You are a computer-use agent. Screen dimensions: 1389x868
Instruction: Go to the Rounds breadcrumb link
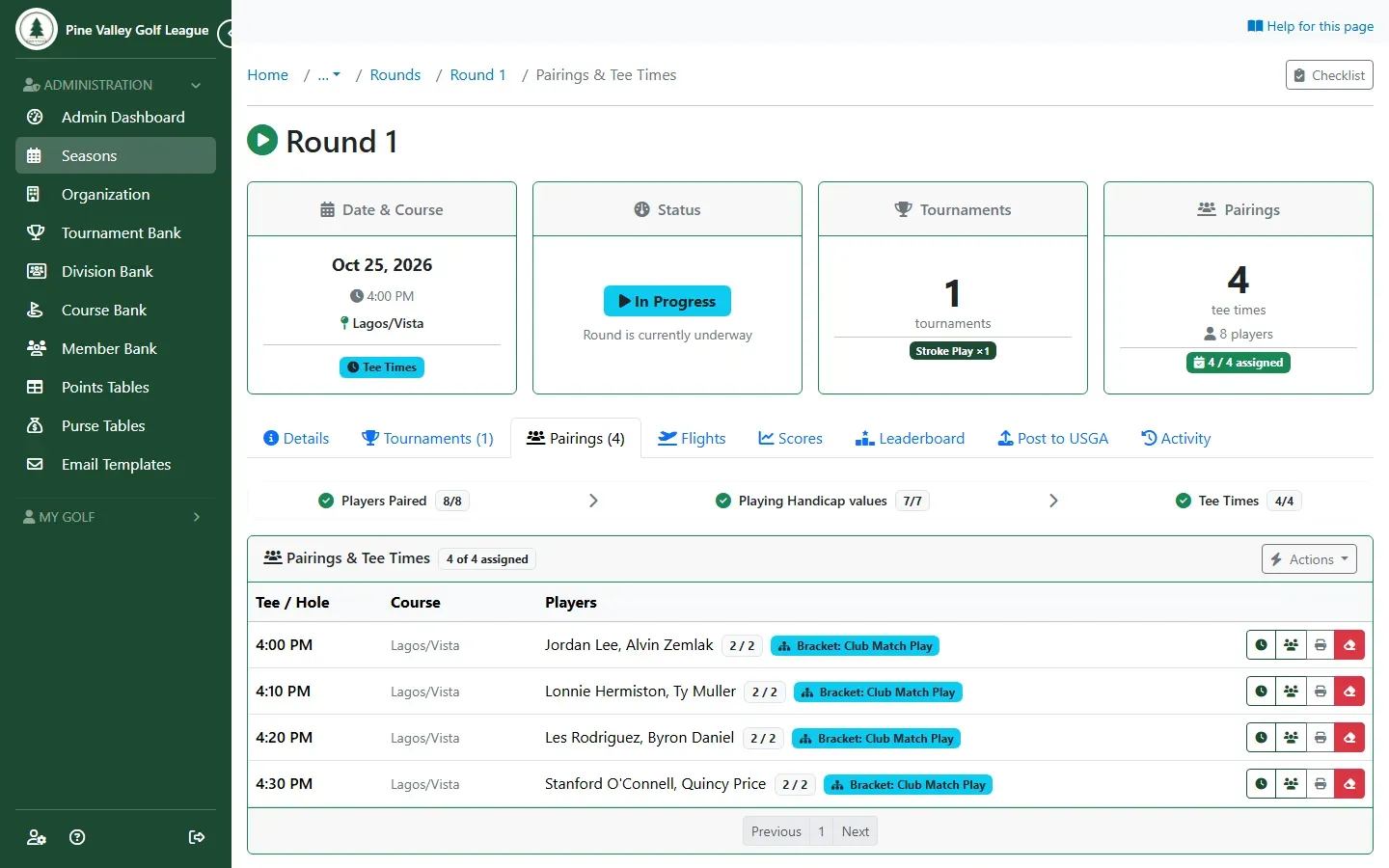[395, 75]
